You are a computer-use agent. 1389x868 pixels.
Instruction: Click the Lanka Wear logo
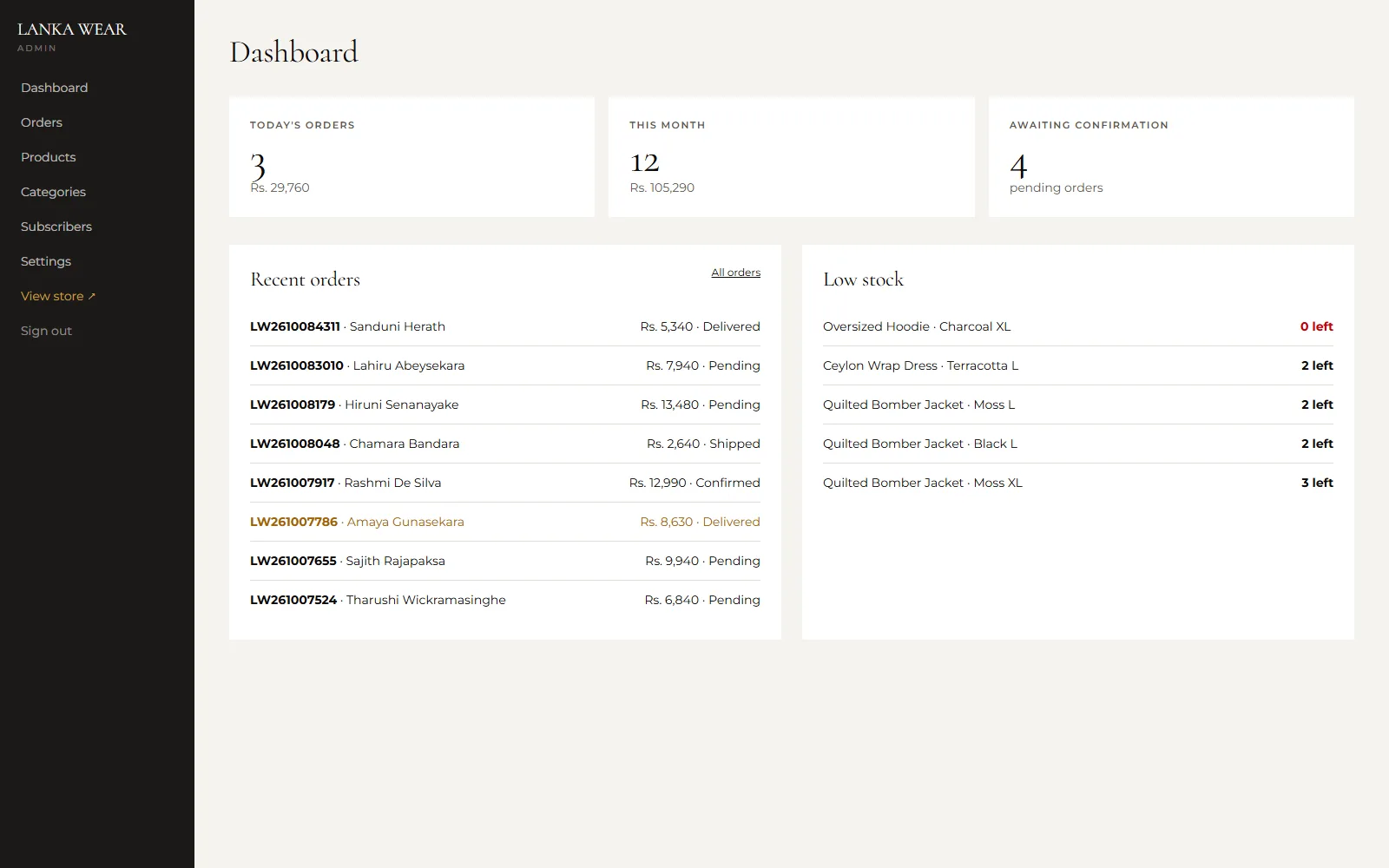tap(72, 29)
